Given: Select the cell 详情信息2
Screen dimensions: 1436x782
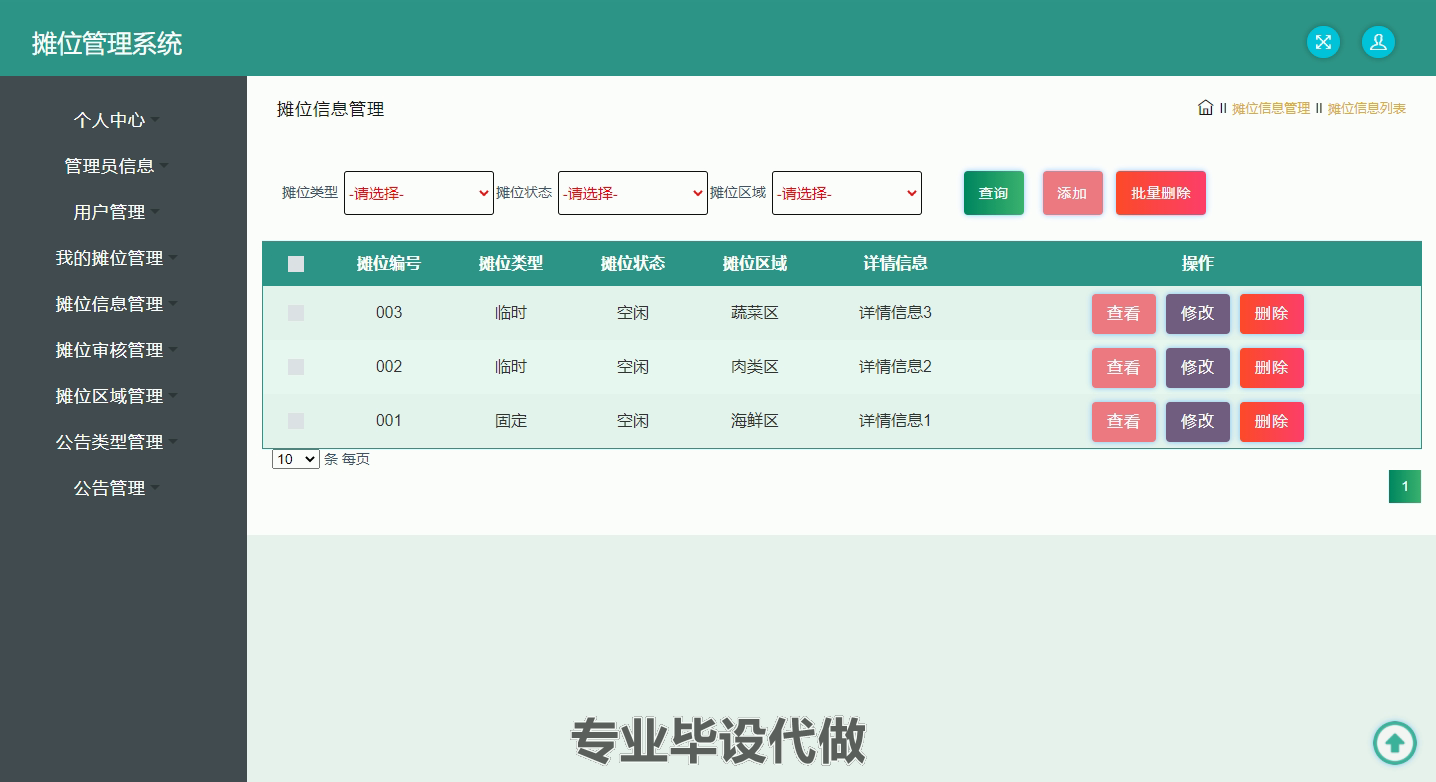Looking at the screenshot, I should 896,367.
